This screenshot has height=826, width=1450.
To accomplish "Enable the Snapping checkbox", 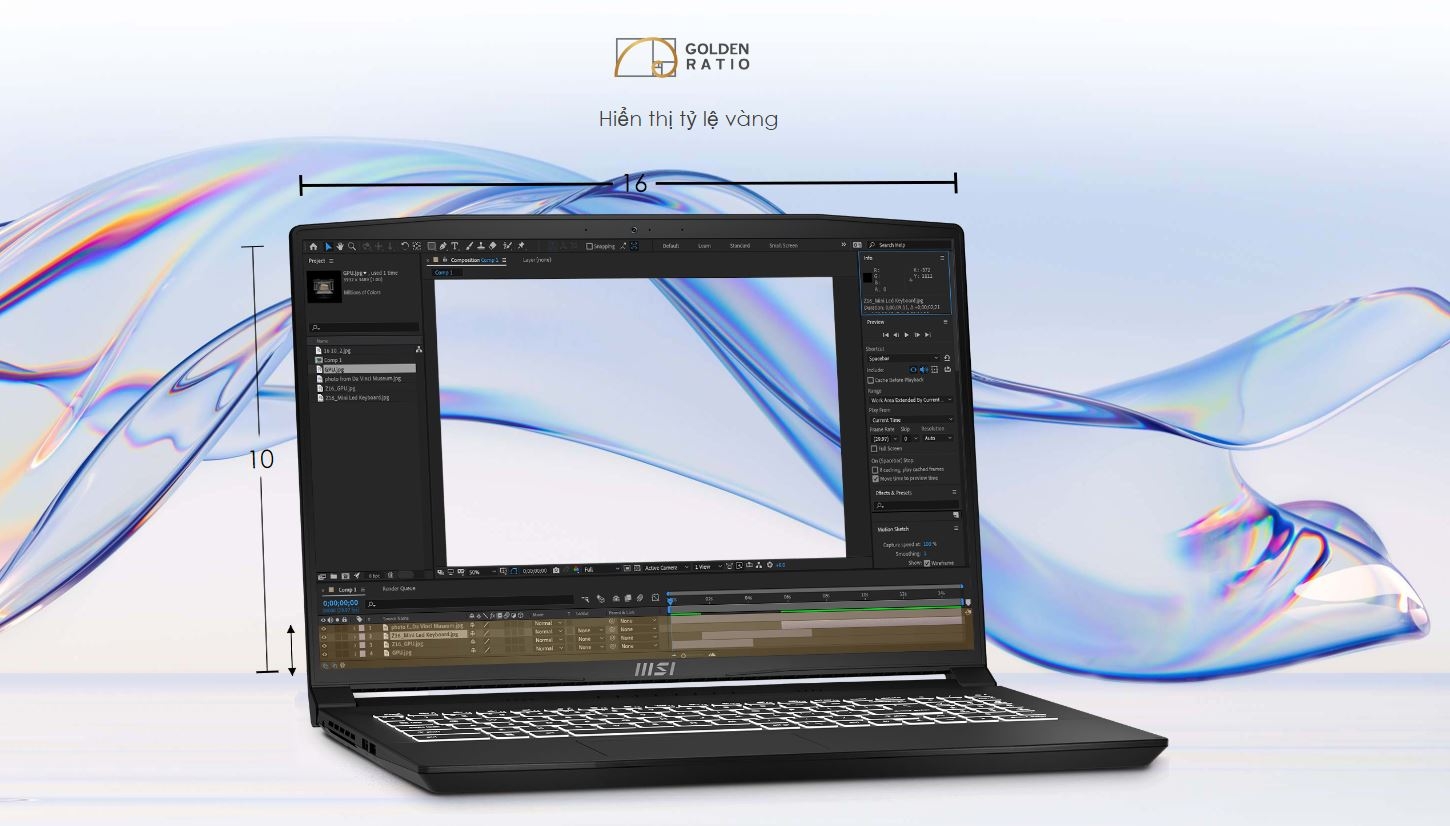I will [x=589, y=246].
